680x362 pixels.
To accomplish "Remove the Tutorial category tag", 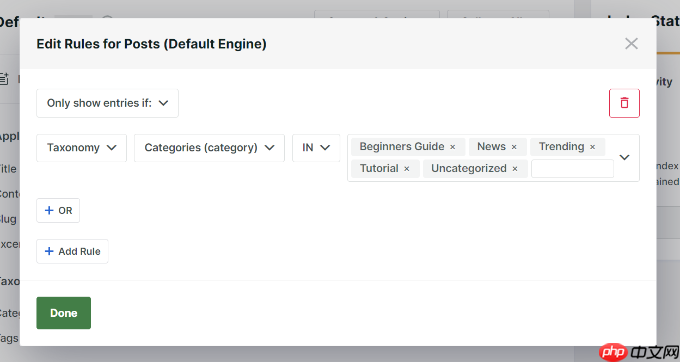I will point(407,169).
